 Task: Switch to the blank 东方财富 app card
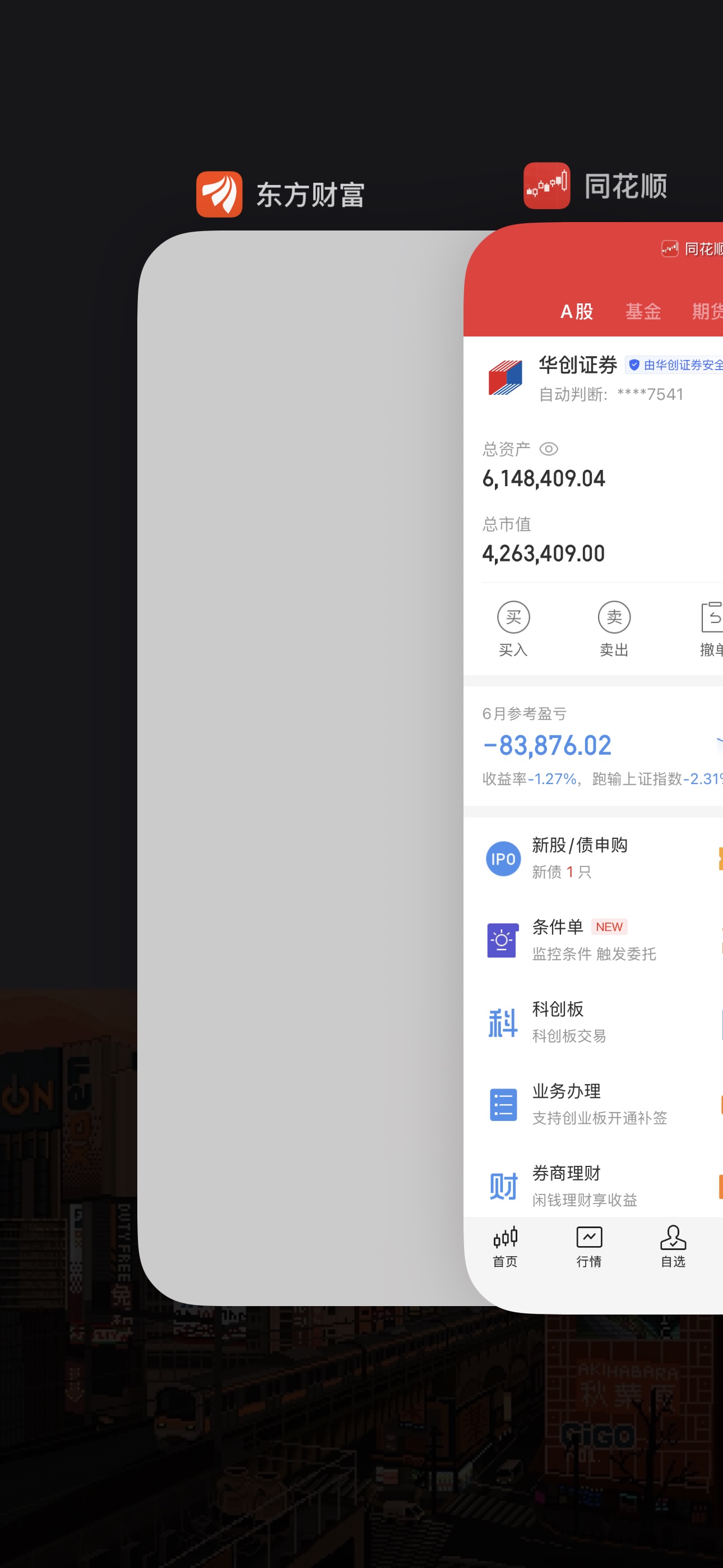click(302, 767)
